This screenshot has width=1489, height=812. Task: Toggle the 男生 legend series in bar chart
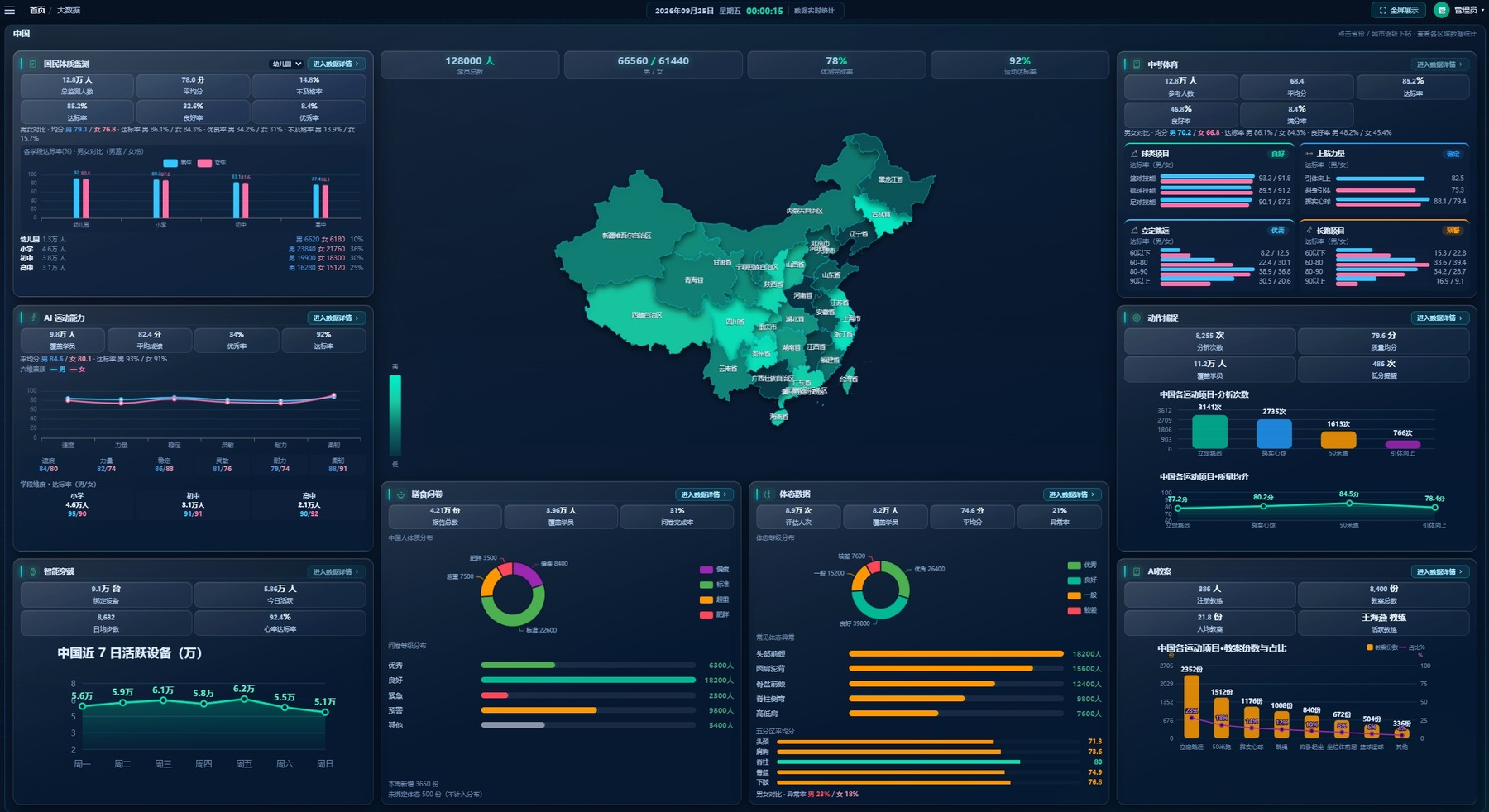coord(178,163)
